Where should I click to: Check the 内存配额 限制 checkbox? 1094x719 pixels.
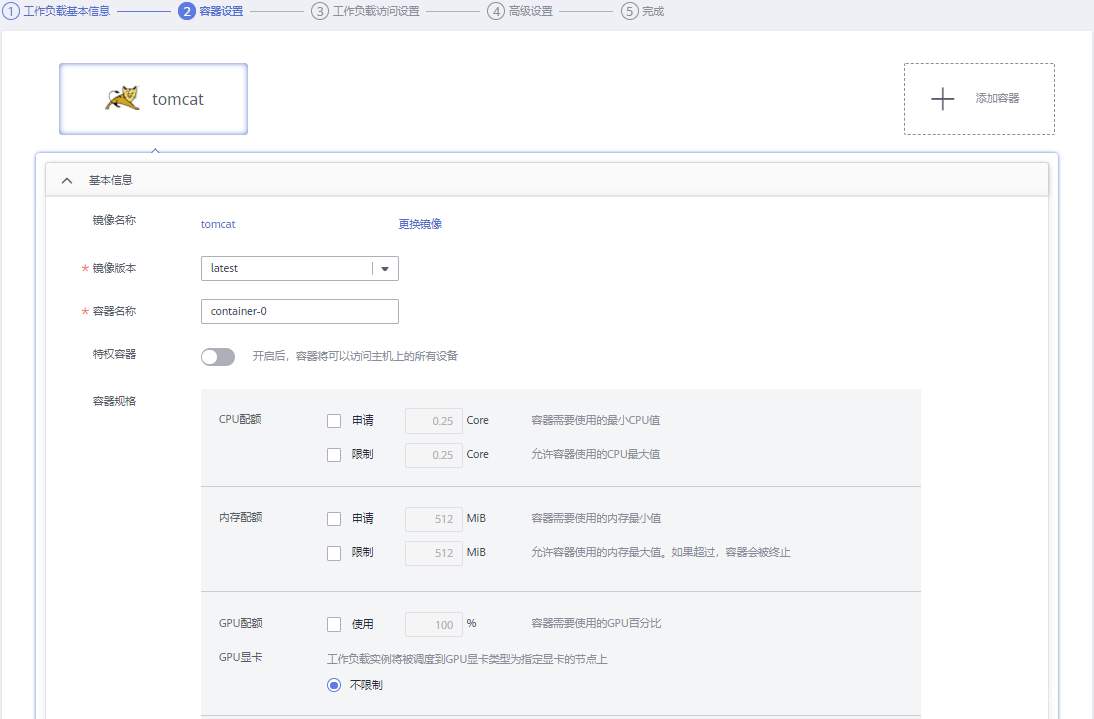334,553
